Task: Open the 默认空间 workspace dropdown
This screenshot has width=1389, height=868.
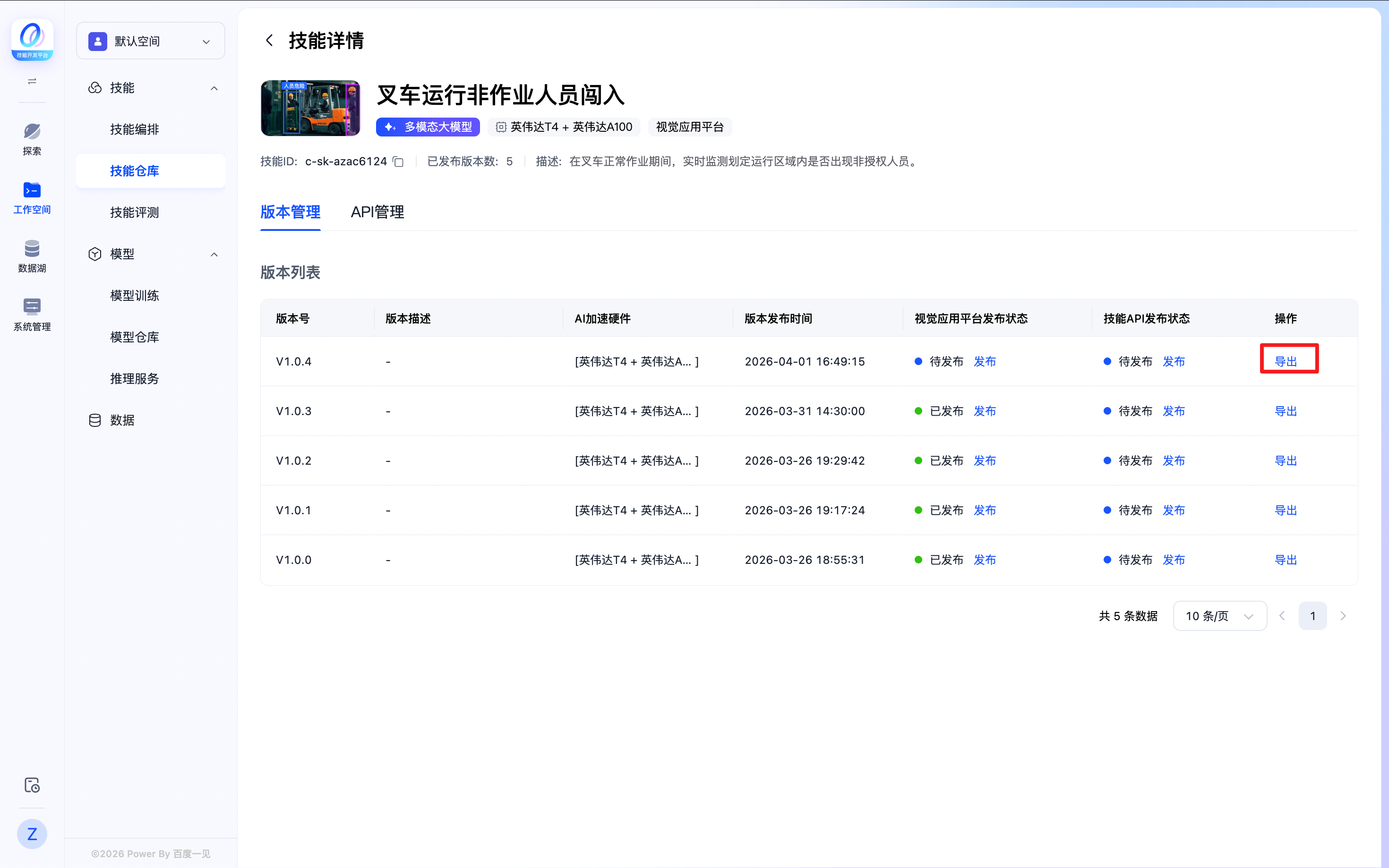Action: [150, 41]
